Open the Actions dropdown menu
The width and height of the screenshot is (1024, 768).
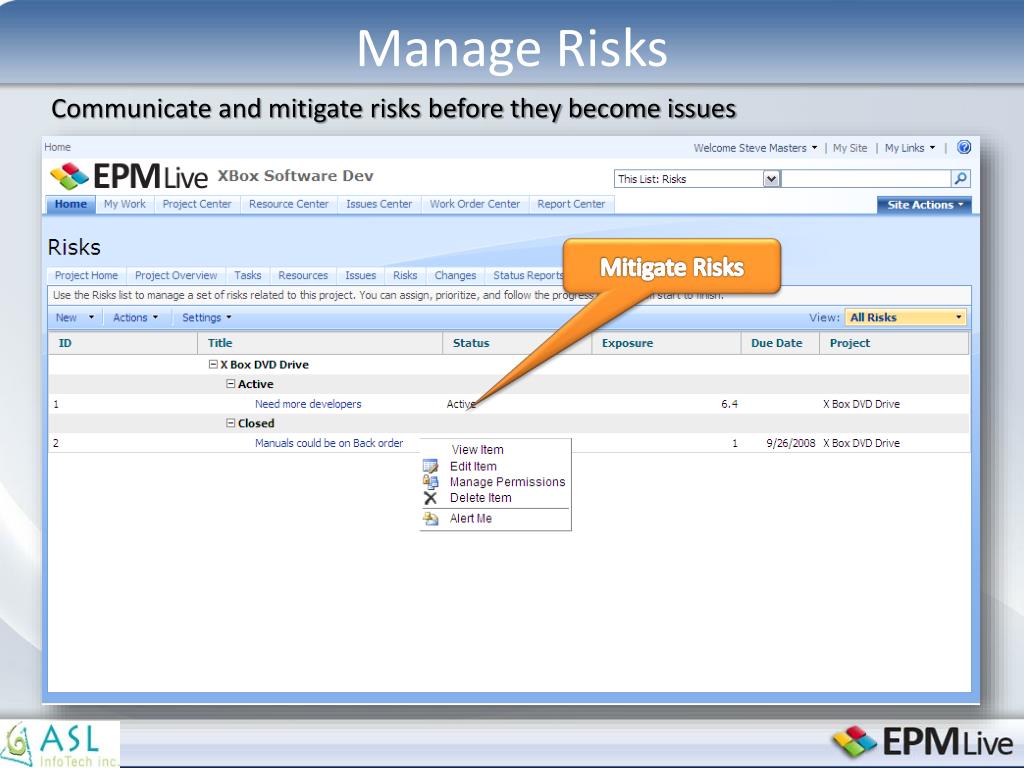[135, 317]
